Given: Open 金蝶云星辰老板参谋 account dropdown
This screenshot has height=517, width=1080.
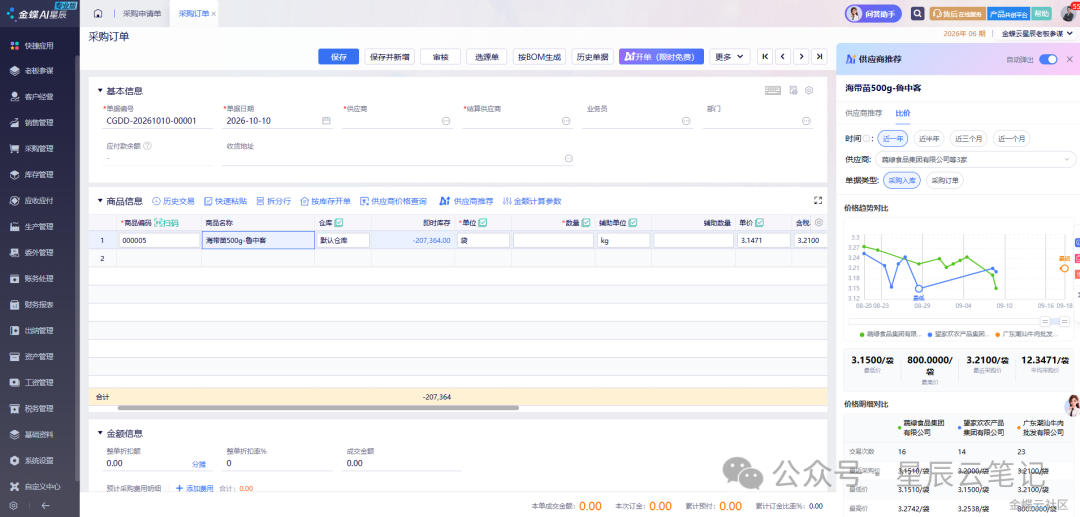Looking at the screenshot, I should coord(1037,33).
